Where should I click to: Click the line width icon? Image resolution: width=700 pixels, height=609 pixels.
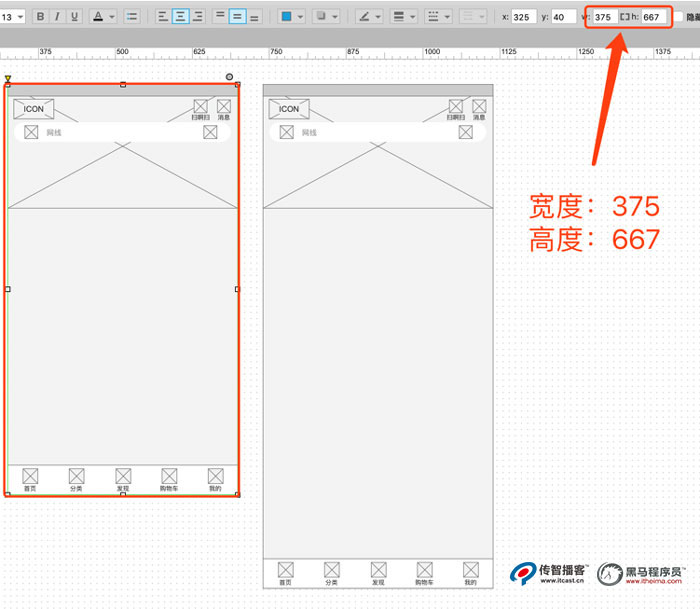click(399, 17)
